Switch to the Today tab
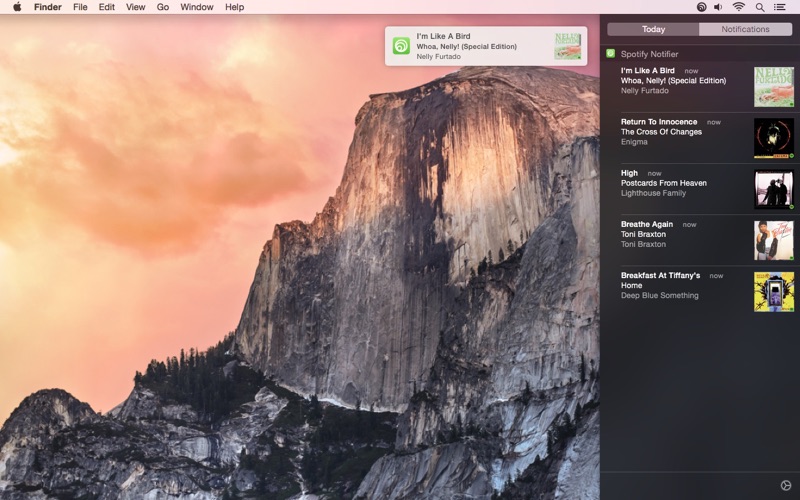The height and width of the screenshot is (500, 800). tap(653, 29)
